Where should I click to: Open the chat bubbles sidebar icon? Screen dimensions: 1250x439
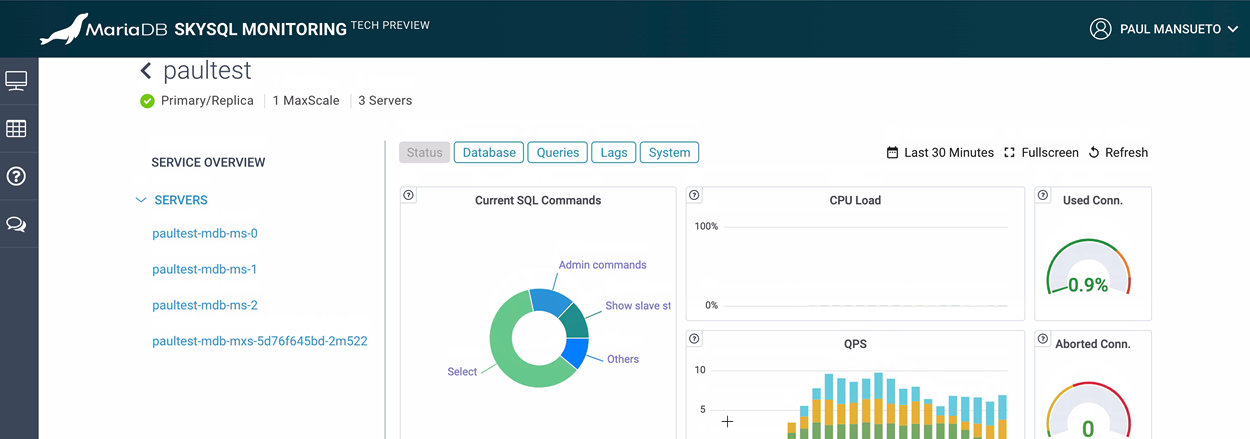click(x=16, y=224)
